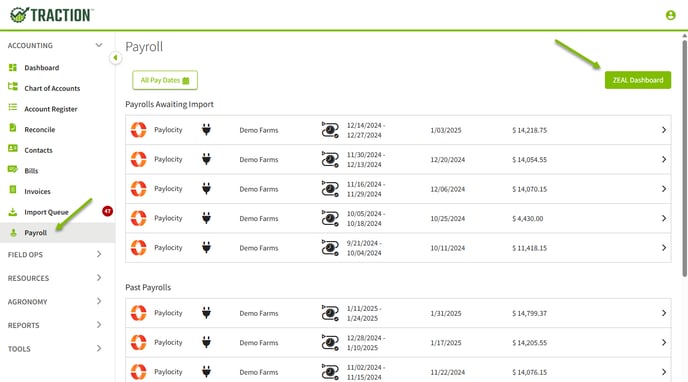The width and height of the screenshot is (688, 382).
Task: Open the All Pay Dates filter
Action: (x=165, y=80)
